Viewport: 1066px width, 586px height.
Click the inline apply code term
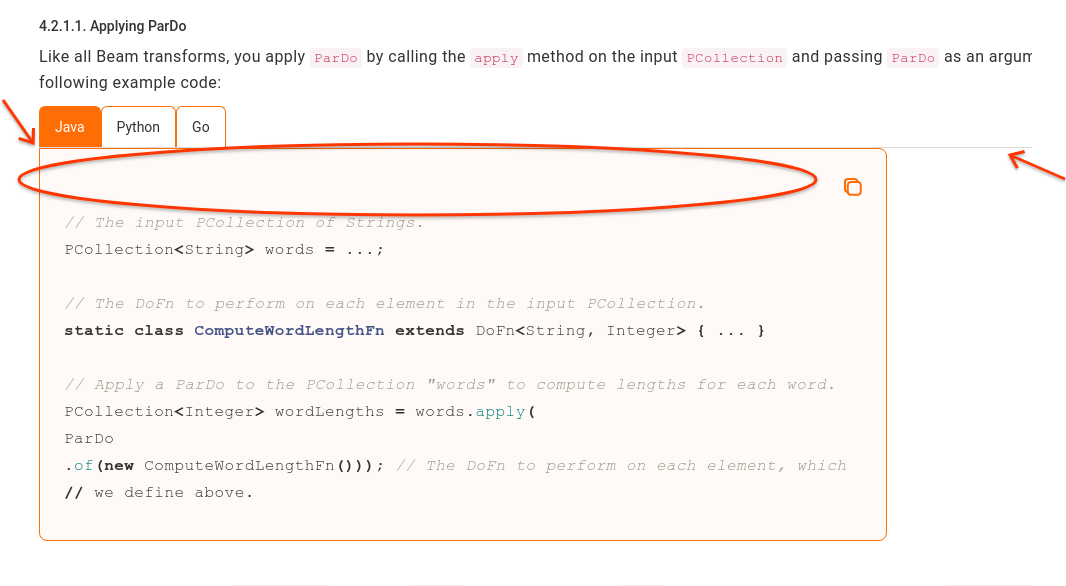496,58
